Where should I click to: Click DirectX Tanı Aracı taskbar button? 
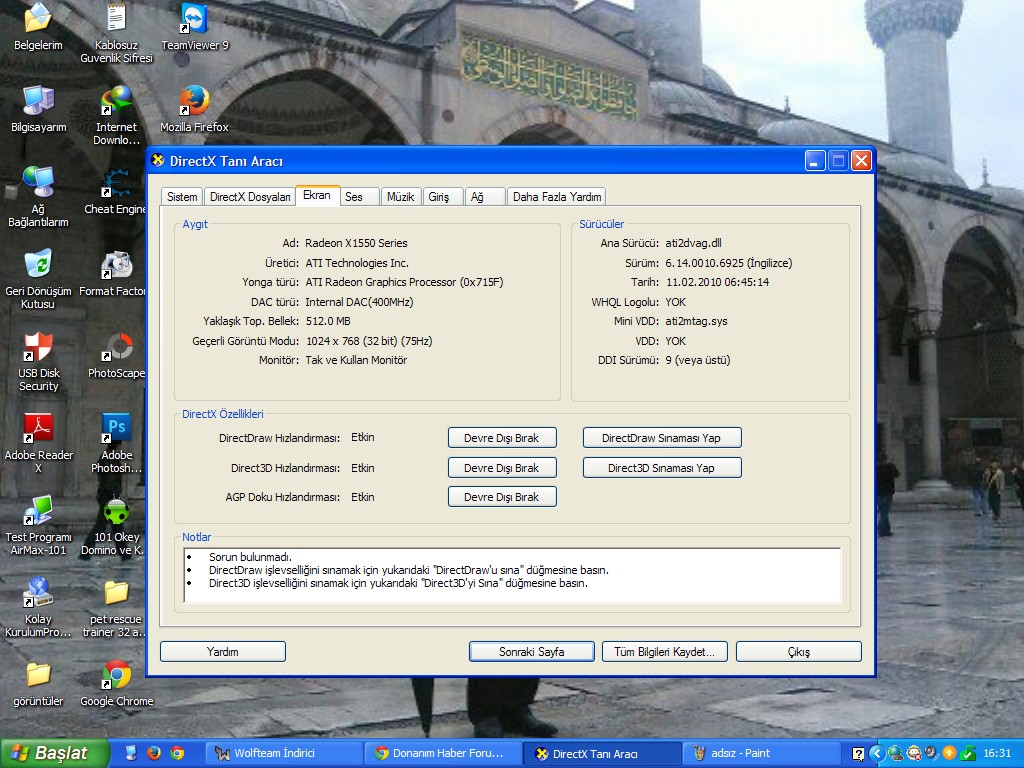[x=602, y=754]
